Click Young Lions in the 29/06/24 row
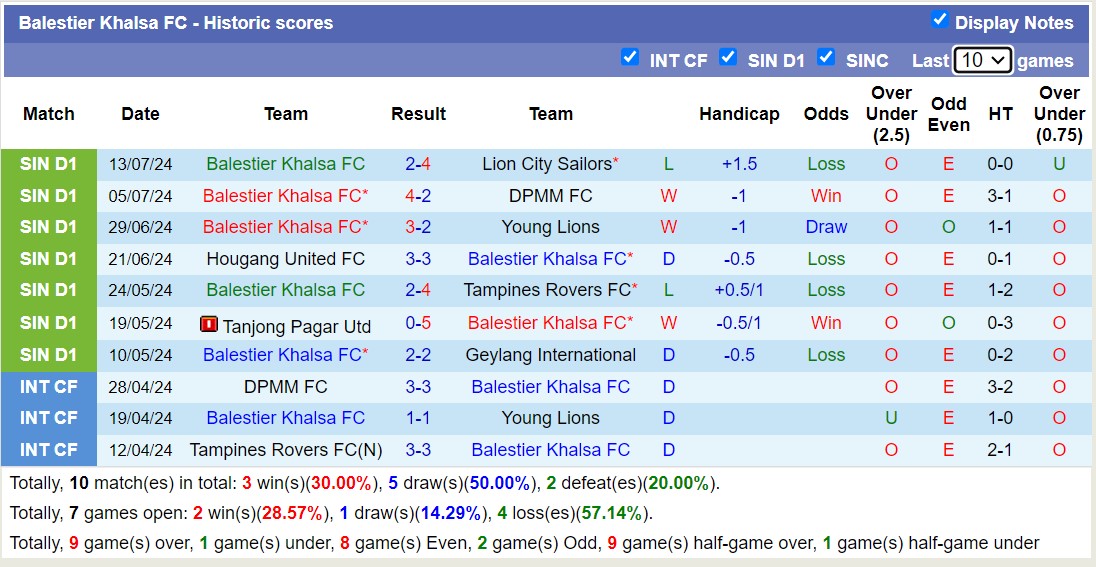The height and width of the screenshot is (567, 1096). click(550, 227)
